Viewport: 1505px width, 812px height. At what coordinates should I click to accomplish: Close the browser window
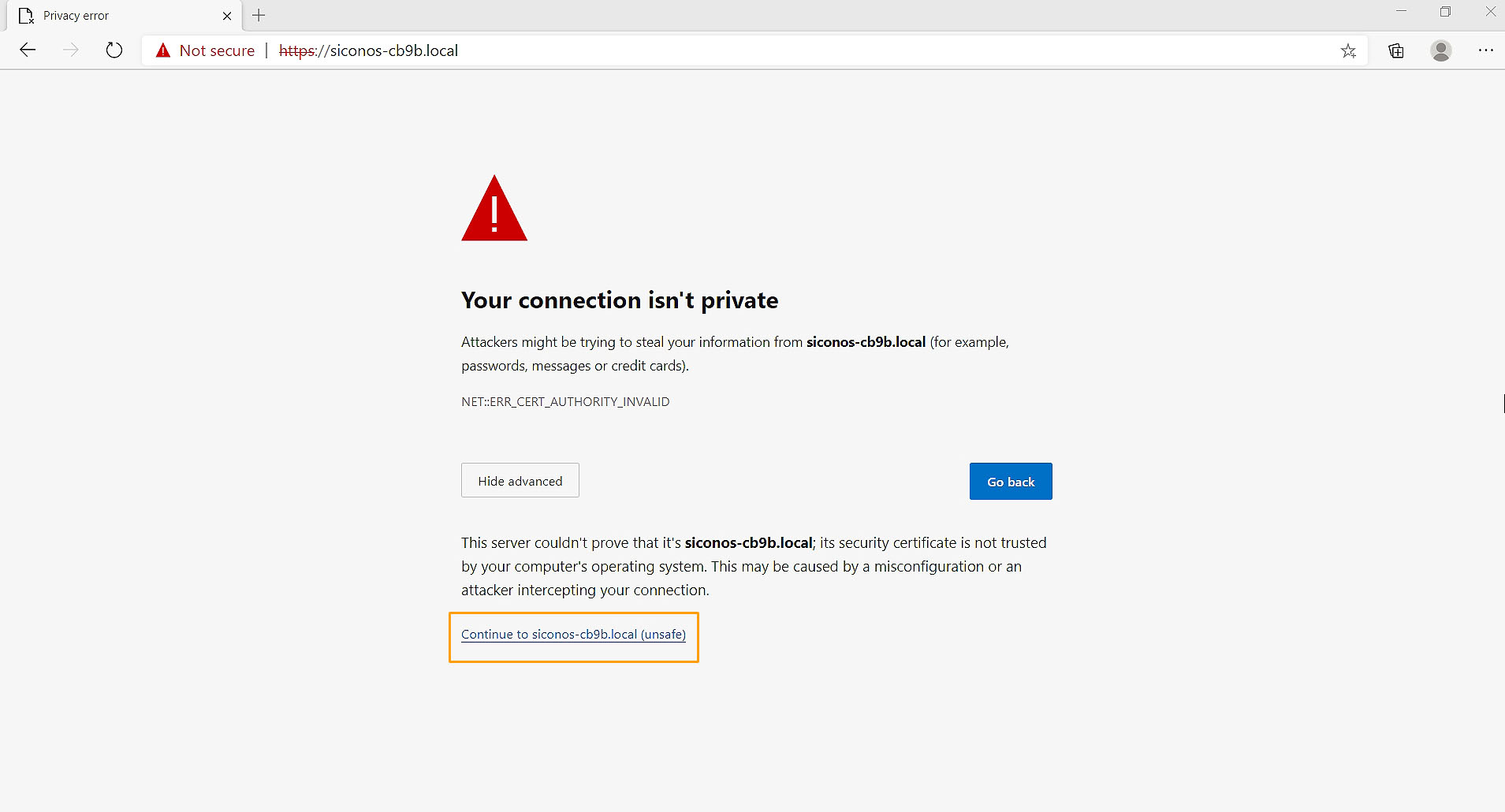pos(1490,12)
